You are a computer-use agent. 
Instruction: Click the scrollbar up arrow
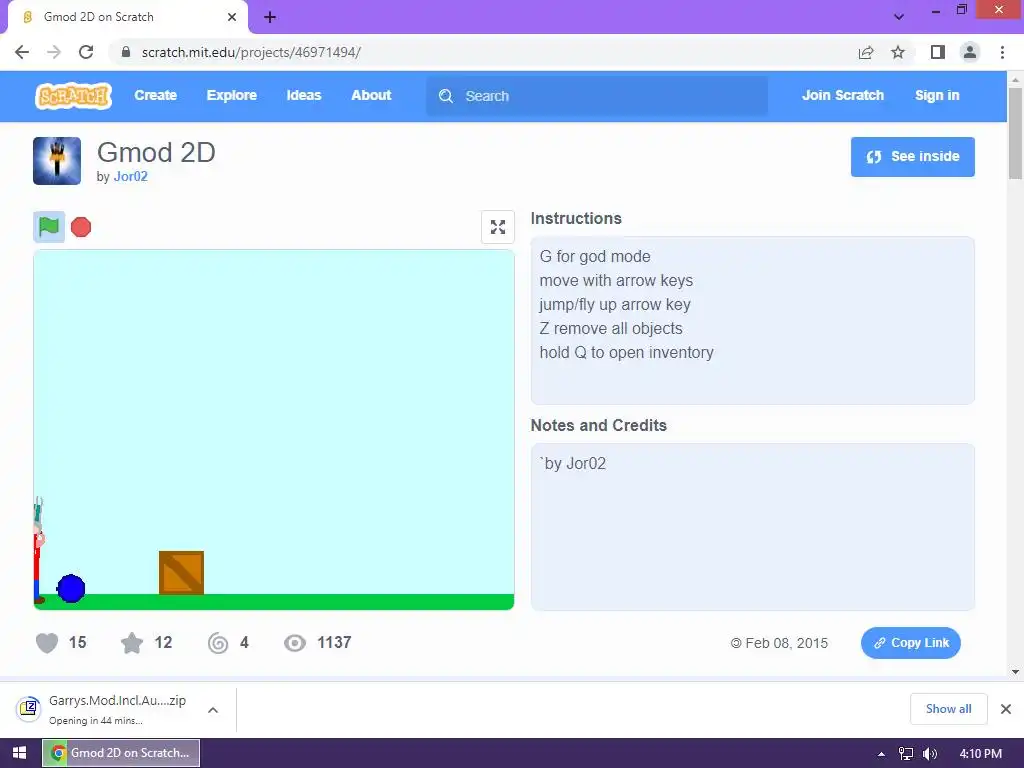[x=1015, y=79]
